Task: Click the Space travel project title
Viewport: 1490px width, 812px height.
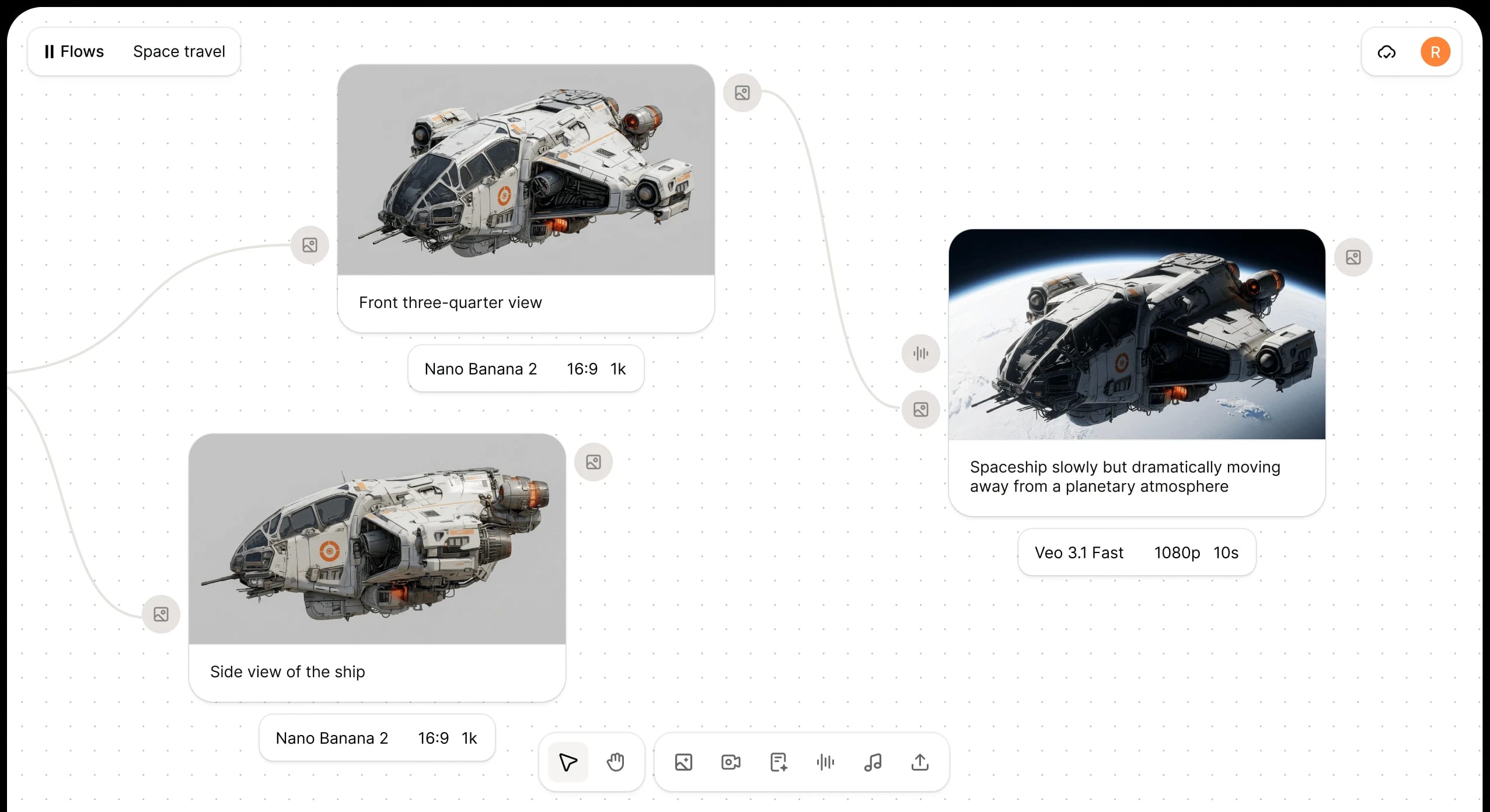Action: (x=179, y=51)
